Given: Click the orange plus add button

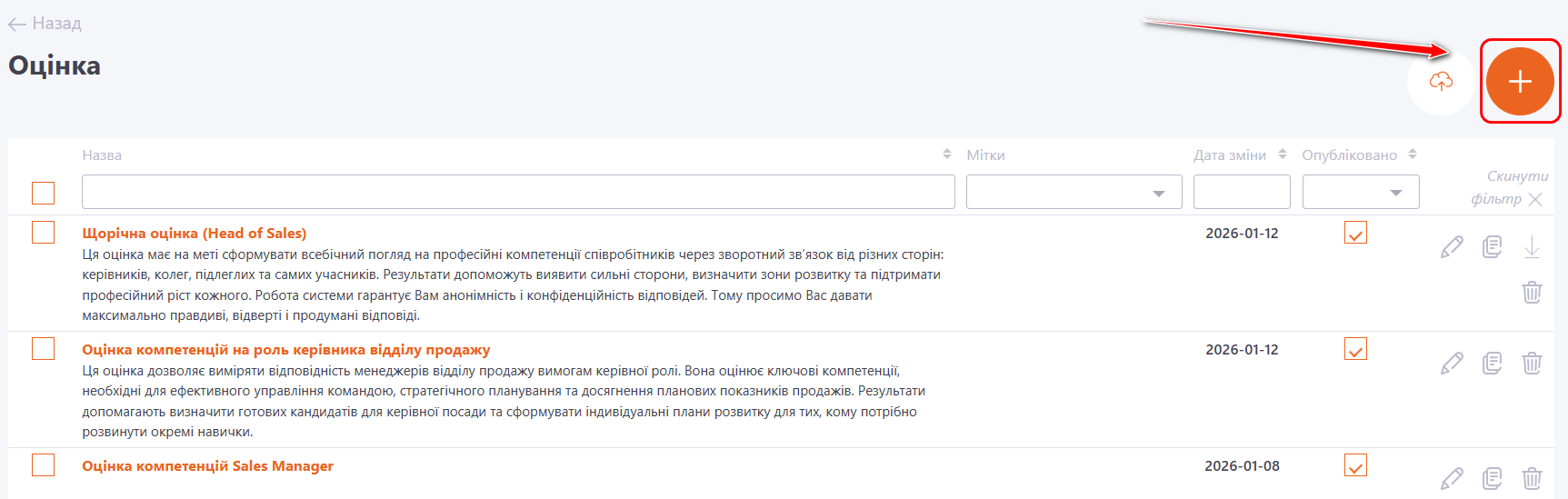Looking at the screenshot, I should pyautogui.click(x=1519, y=82).
